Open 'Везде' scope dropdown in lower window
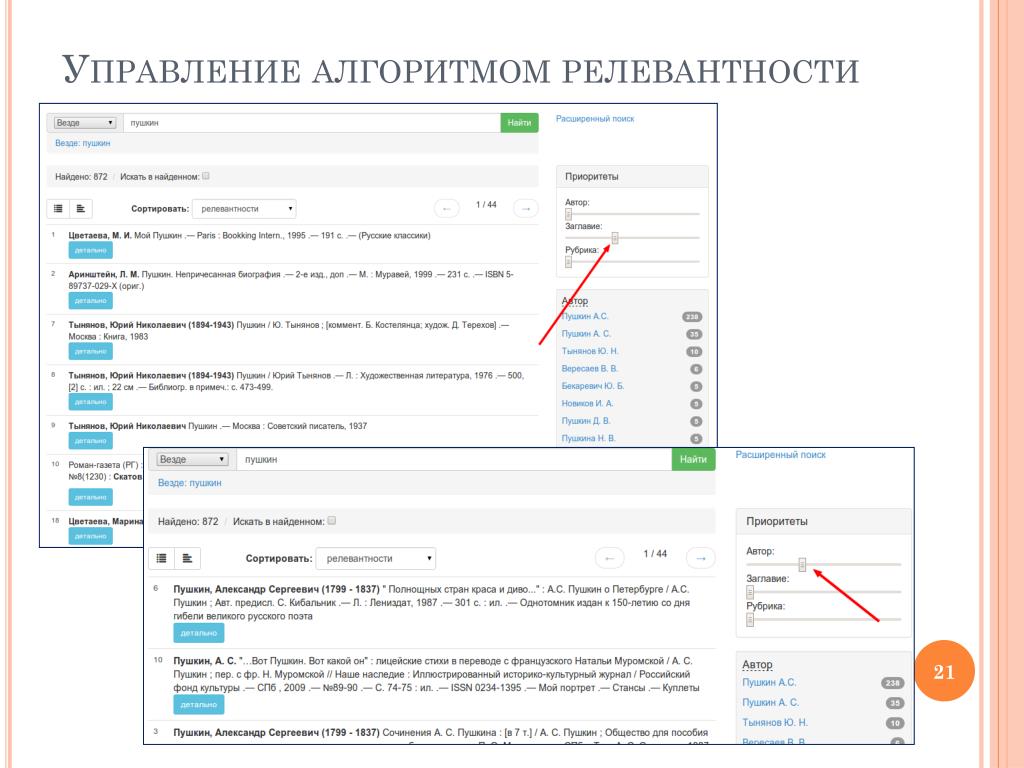Screen dimensions: 1024x768 pyautogui.click(x=192, y=459)
